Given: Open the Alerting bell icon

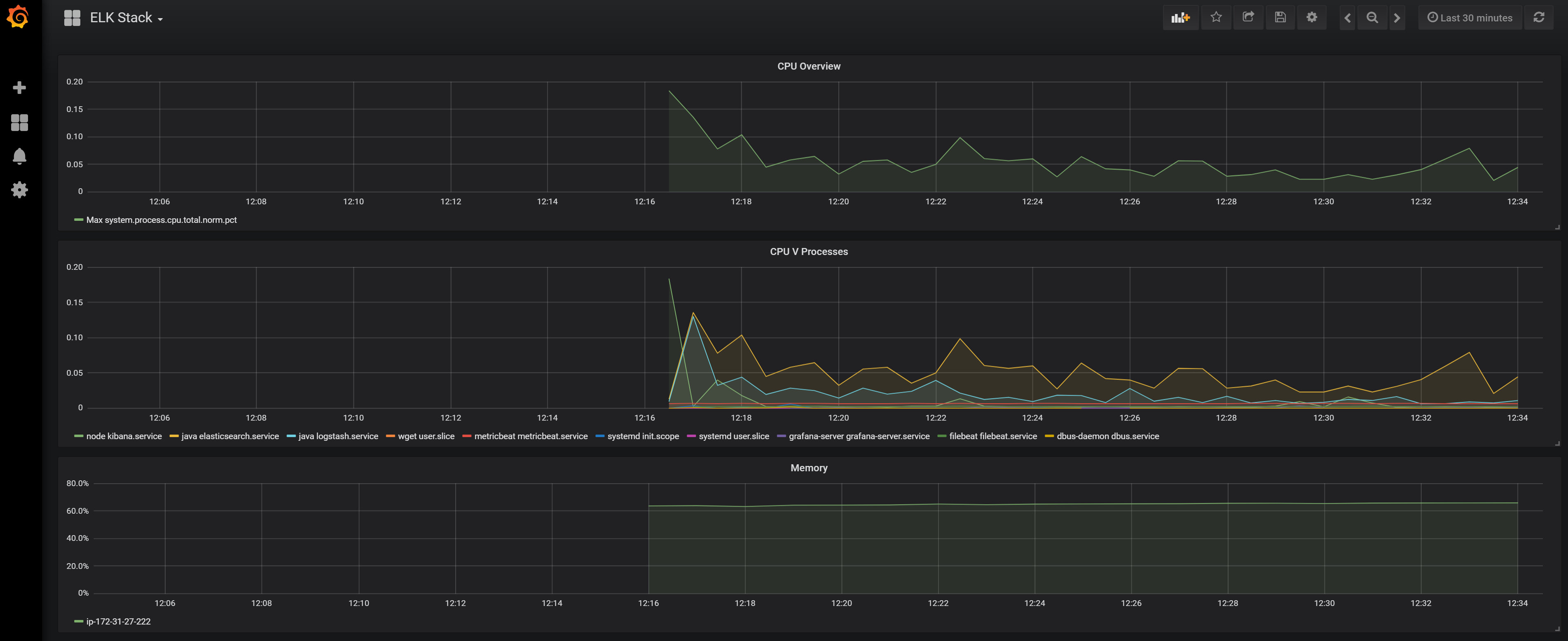Looking at the screenshot, I should point(19,157).
